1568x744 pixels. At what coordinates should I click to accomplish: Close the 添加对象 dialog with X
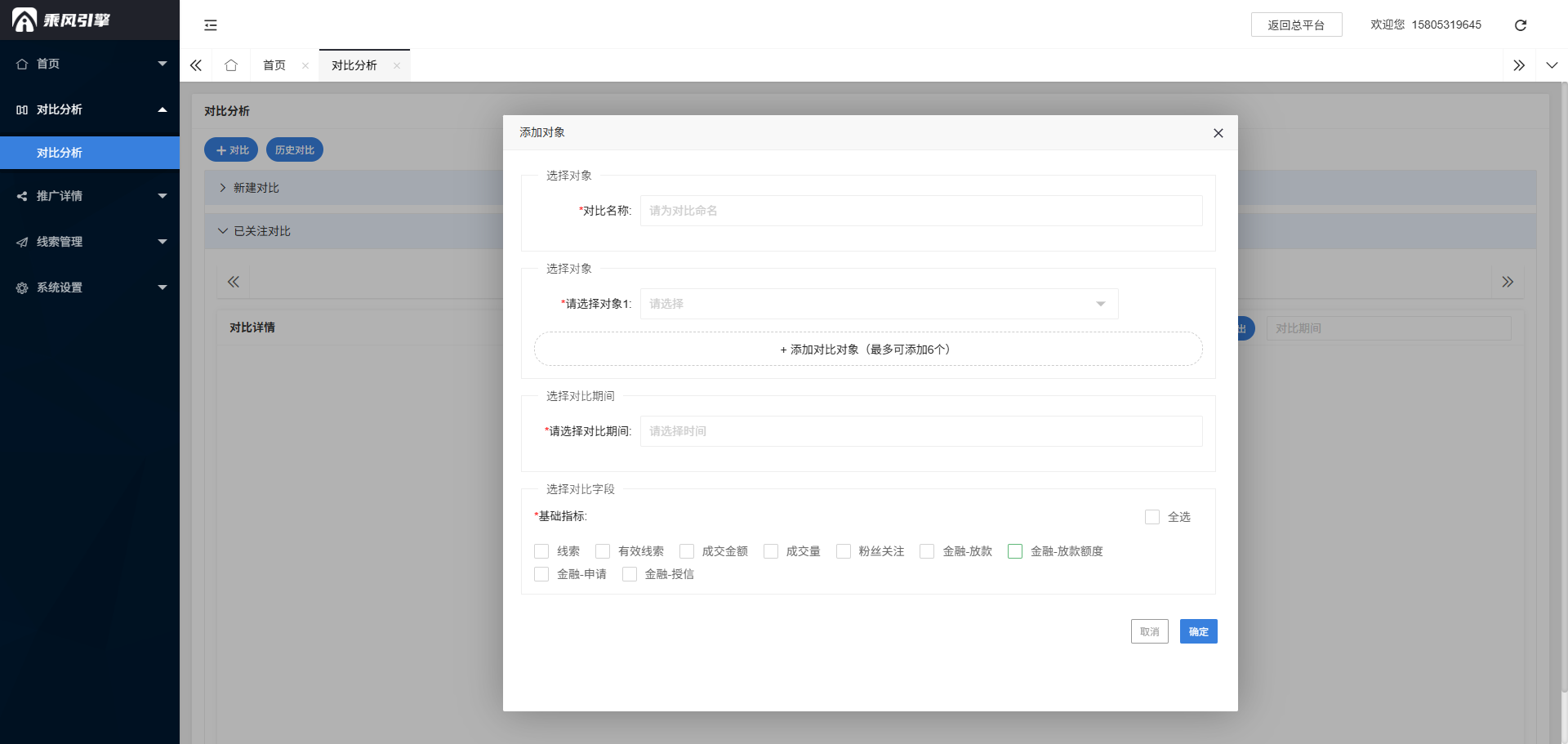(1218, 133)
